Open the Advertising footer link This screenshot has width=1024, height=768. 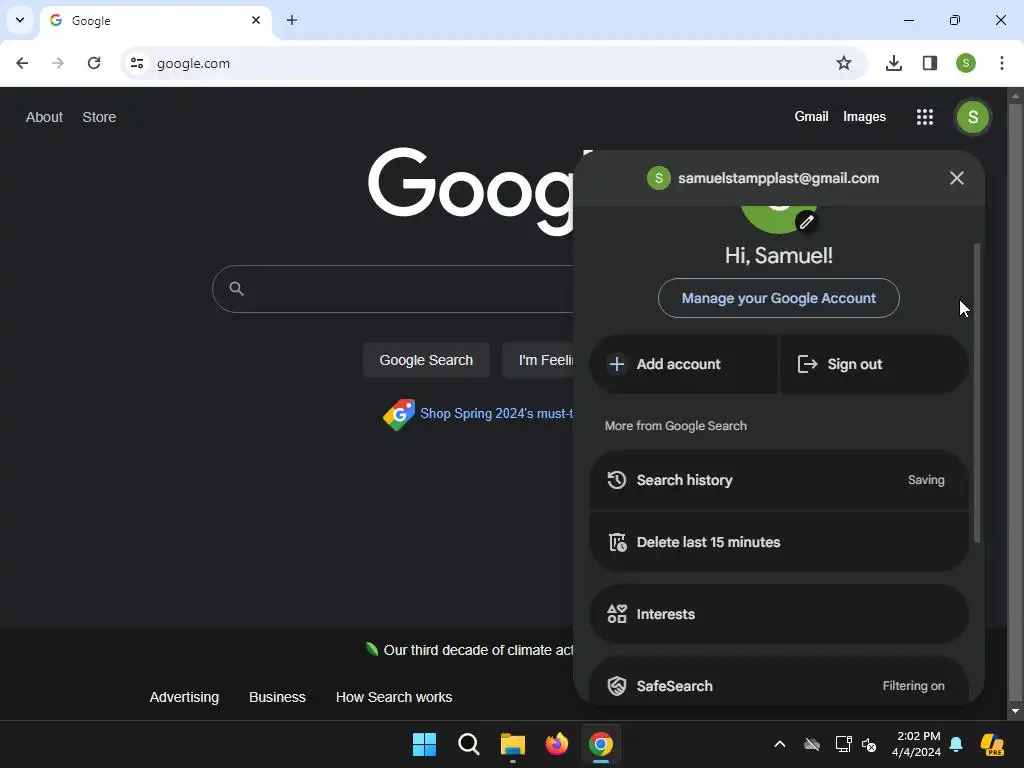(x=184, y=697)
